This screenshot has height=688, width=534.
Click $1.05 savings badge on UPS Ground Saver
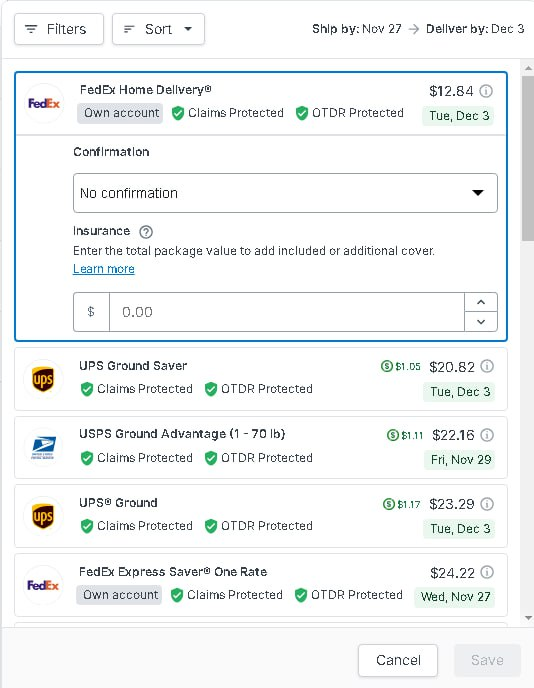pyautogui.click(x=401, y=366)
